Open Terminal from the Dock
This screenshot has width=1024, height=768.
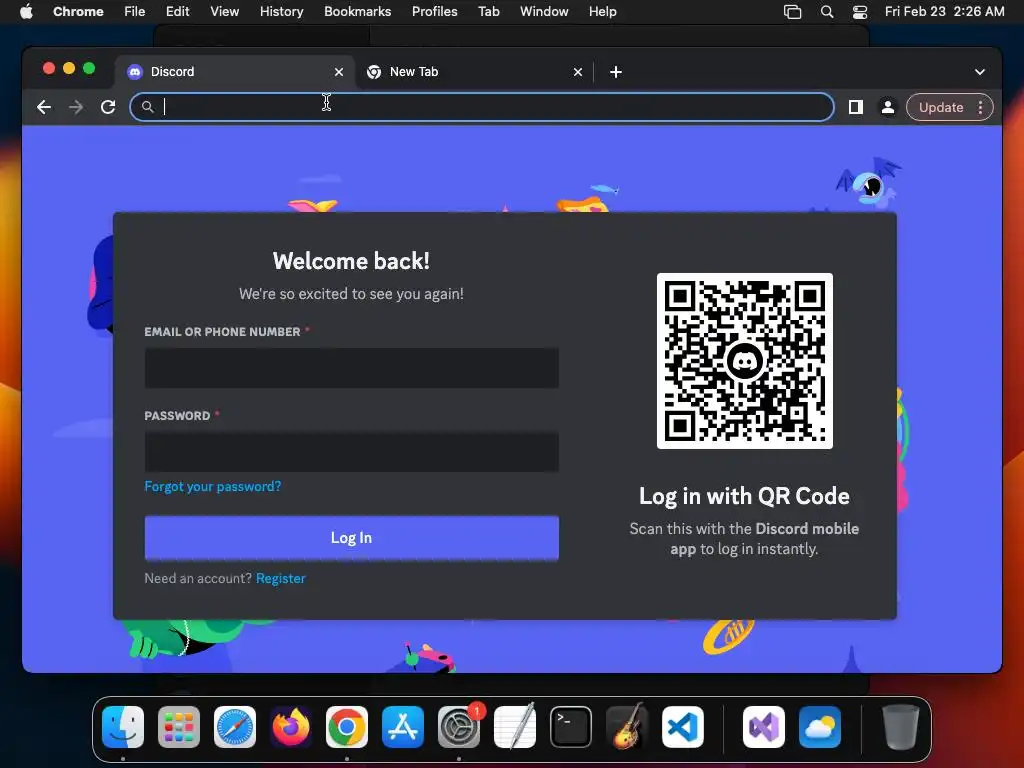click(x=571, y=727)
